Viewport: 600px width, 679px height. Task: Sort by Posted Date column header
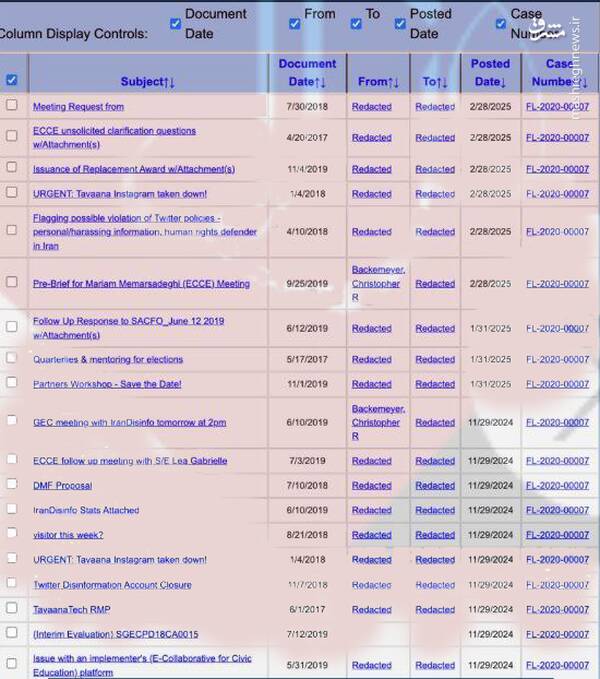(490, 73)
